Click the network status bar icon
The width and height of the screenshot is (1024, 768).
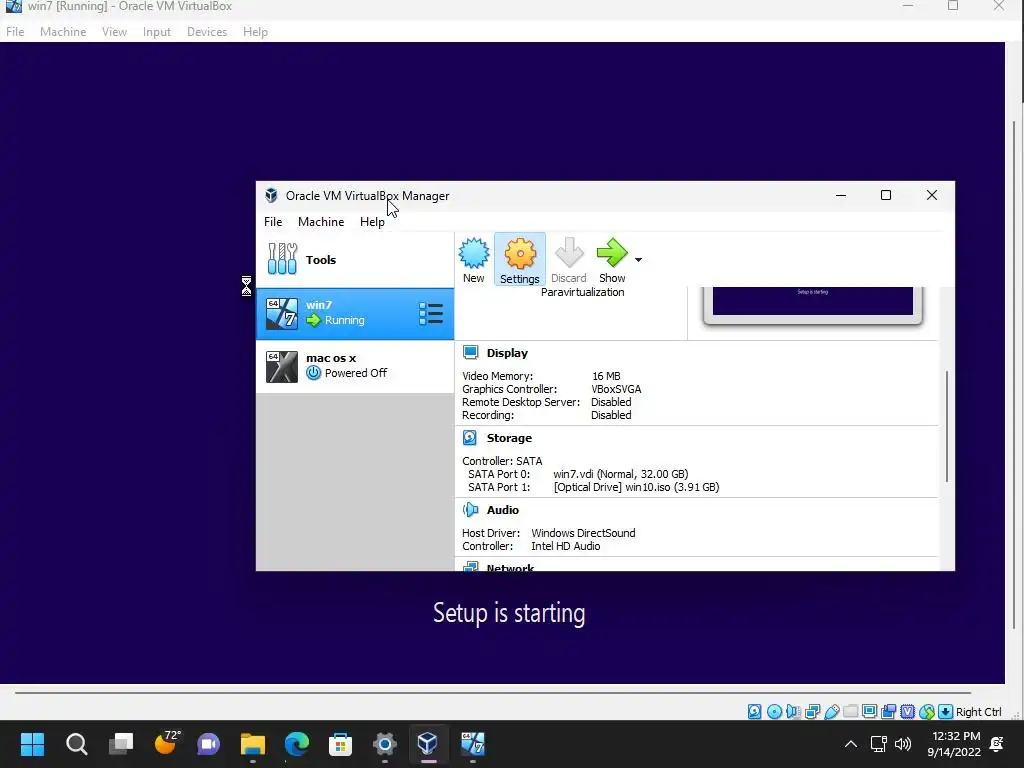click(812, 712)
